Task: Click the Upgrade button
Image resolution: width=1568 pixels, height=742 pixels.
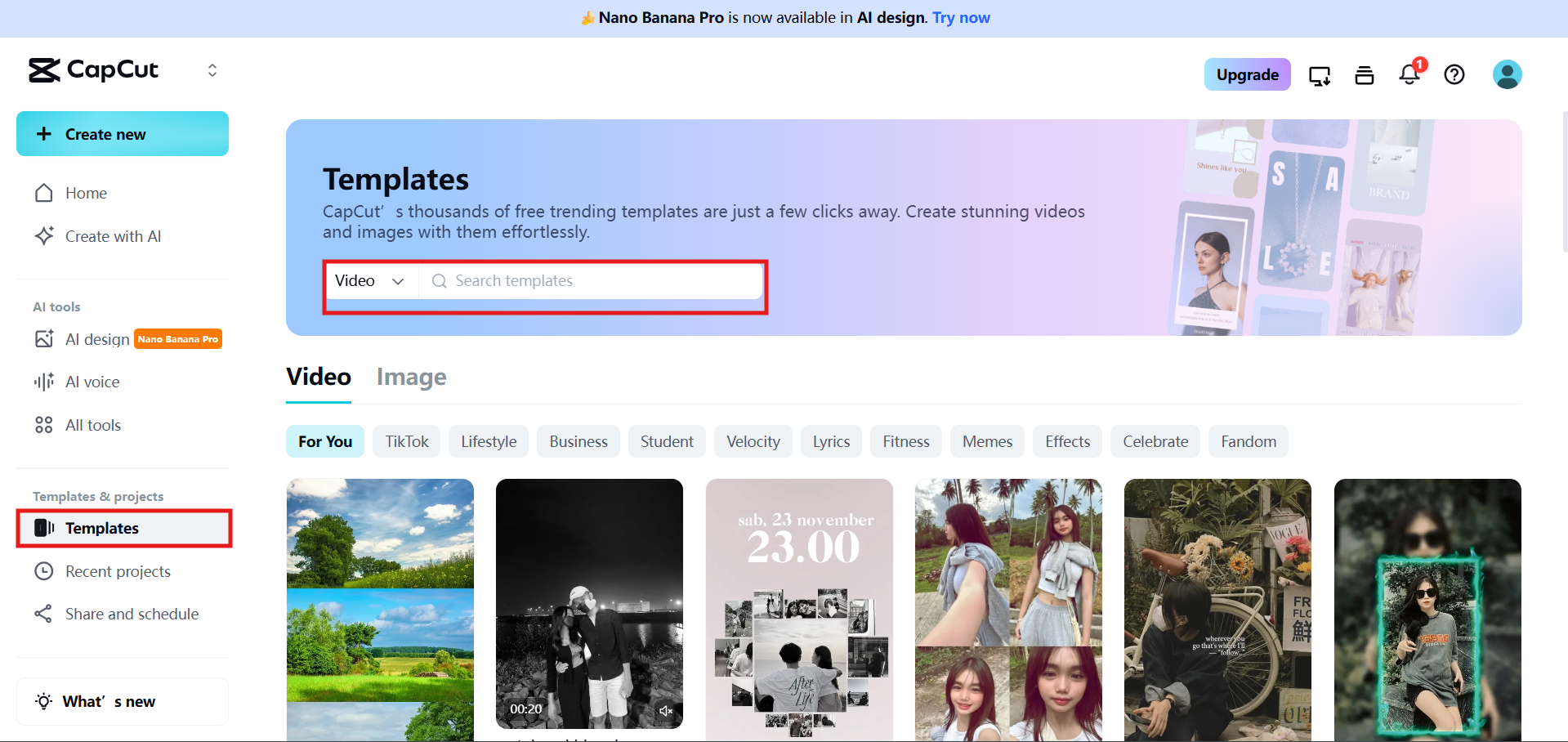Action: pyautogui.click(x=1247, y=74)
